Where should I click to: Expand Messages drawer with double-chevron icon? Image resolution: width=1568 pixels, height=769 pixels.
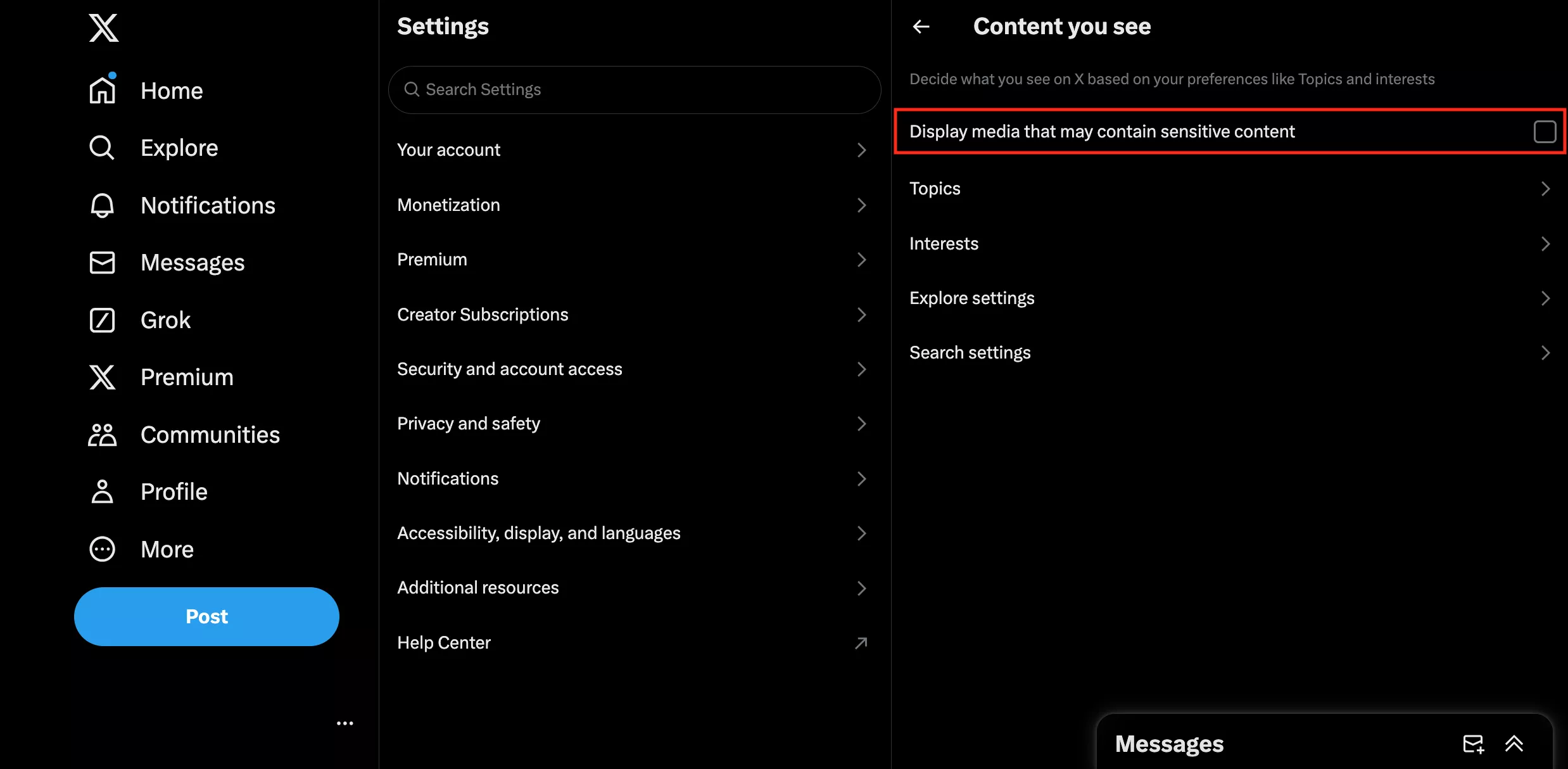[1514, 744]
